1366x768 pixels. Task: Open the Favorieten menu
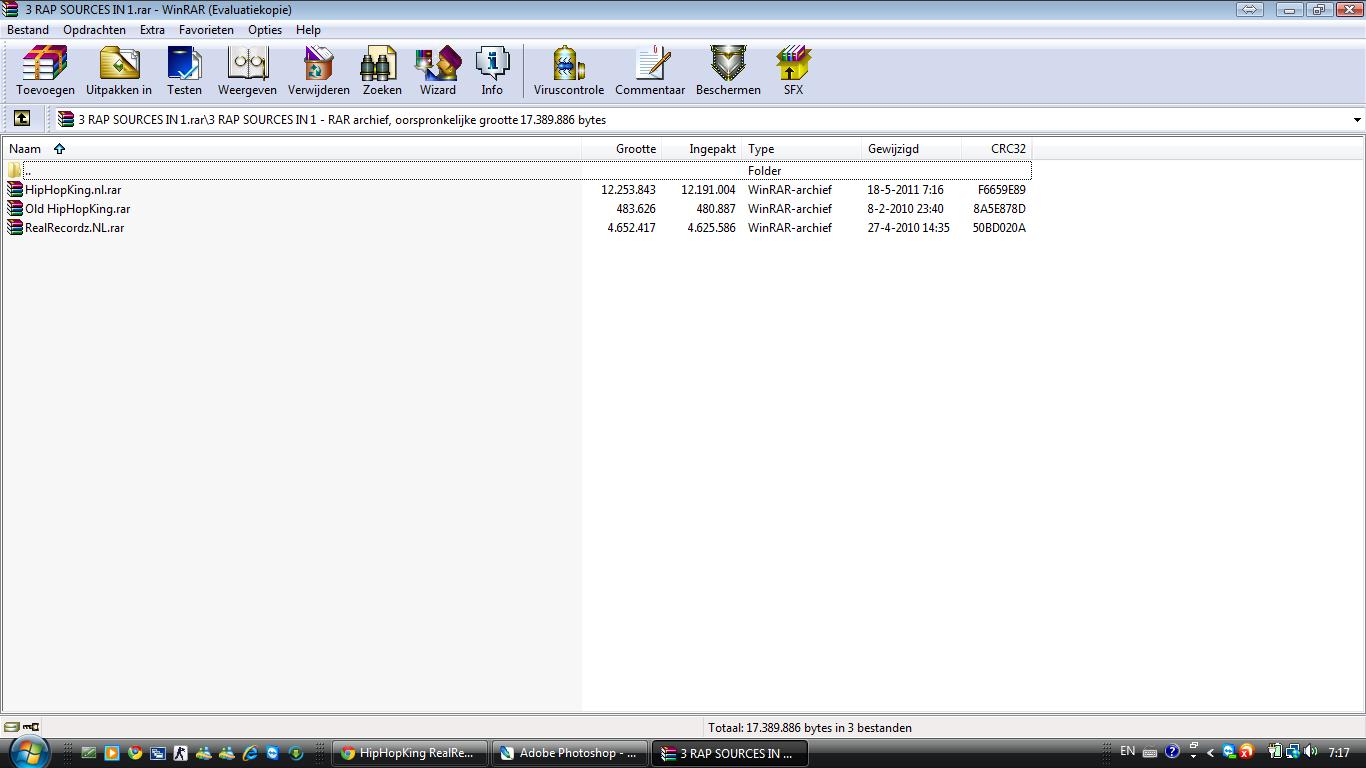(x=206, y=30)
